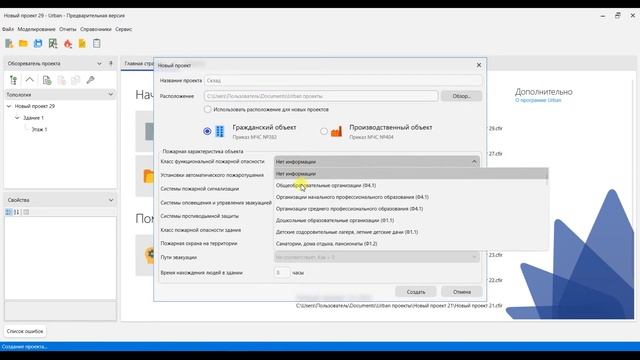
Task: Toggle the use location for new projects option
Action: [207, 109]
